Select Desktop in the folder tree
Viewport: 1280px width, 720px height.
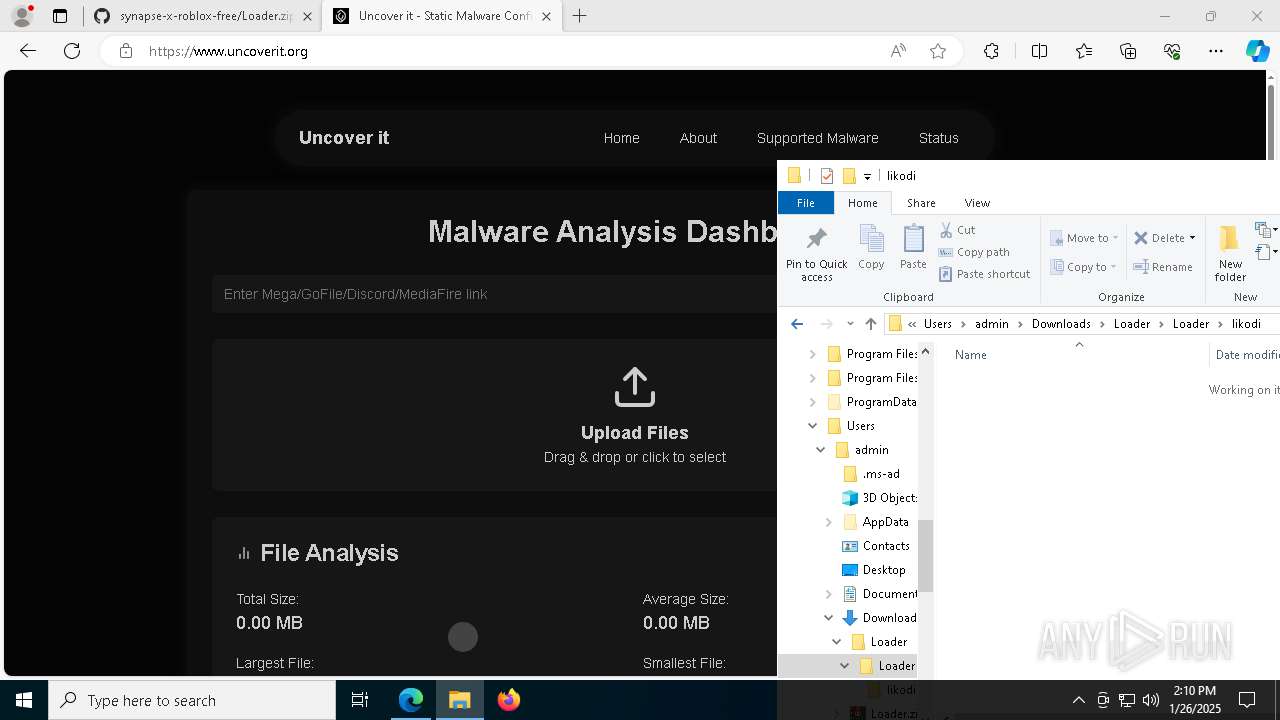[875, 570]
